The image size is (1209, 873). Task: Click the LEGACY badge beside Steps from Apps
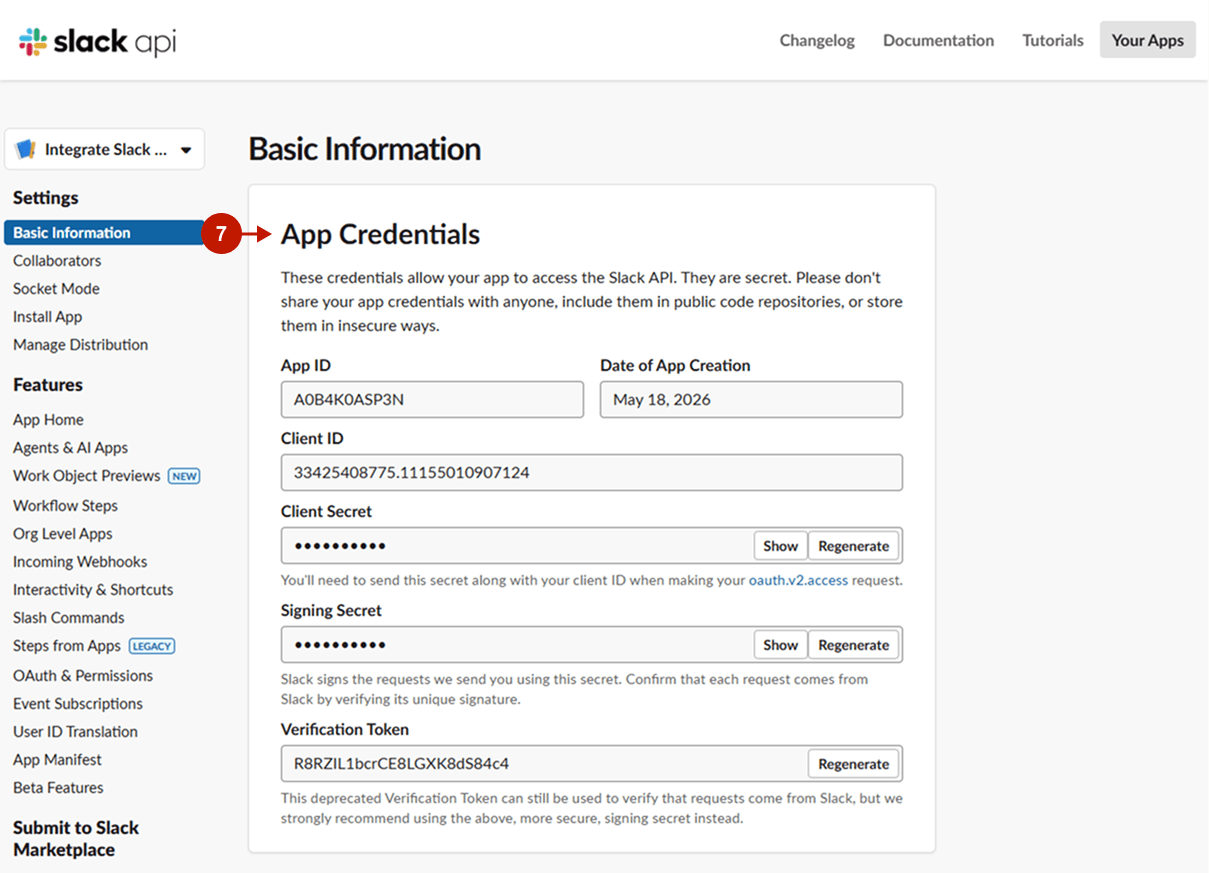152,646
